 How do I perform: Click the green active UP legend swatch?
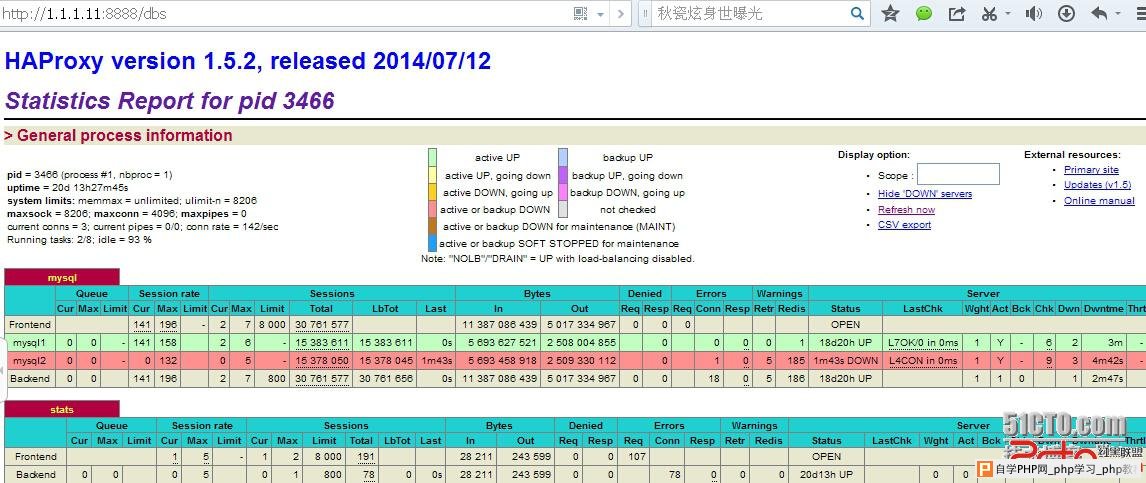tap(432, 157)
